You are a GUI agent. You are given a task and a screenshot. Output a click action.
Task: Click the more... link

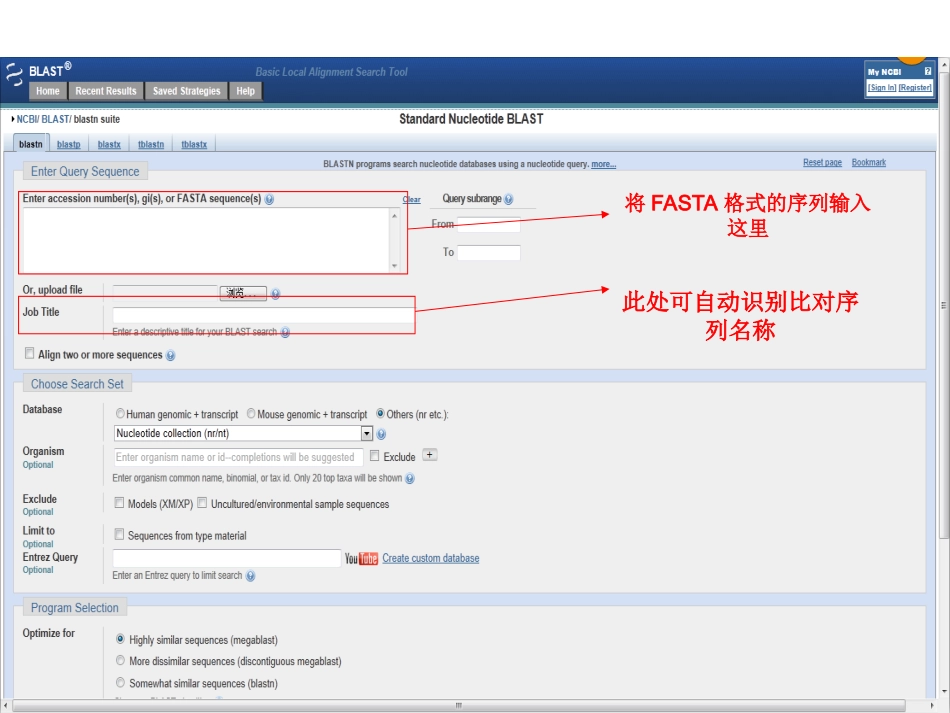click(x=603, y=164)
